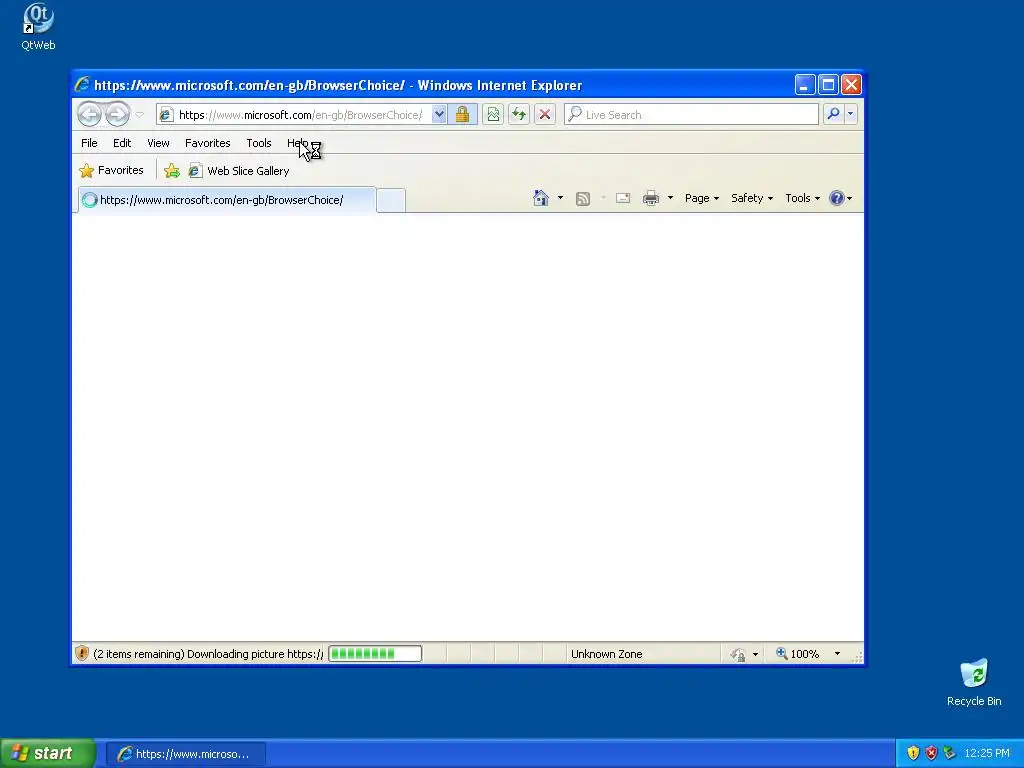Viewport: 1024px width, 768px height.
Task: Click the yellow security shield tray icon
Action: (x=913, y=753)
